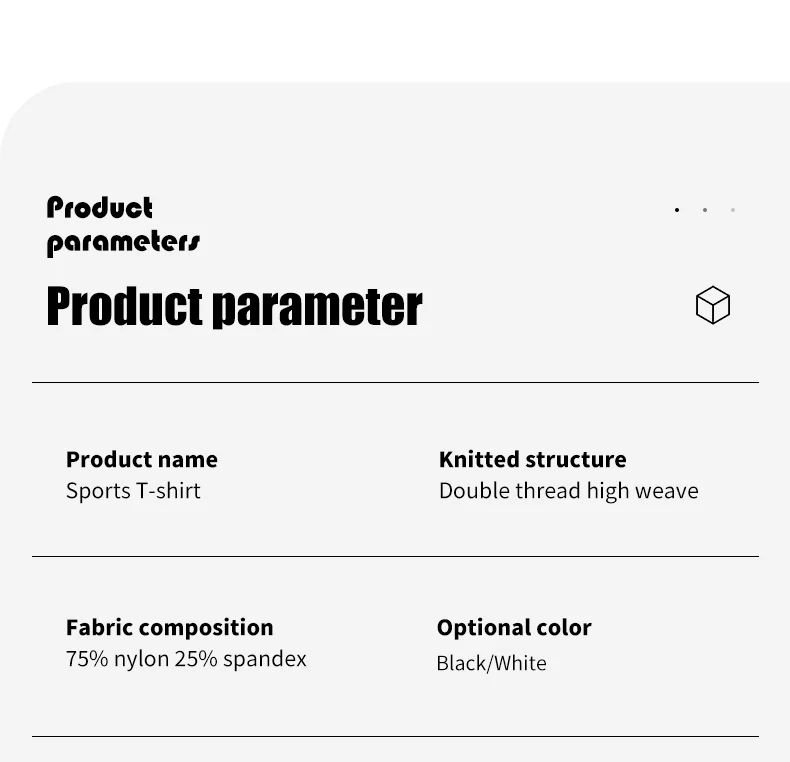Click the word 'spandex' in fabric composition
Viewport: 790px width, 762px height.
[265, 660]
